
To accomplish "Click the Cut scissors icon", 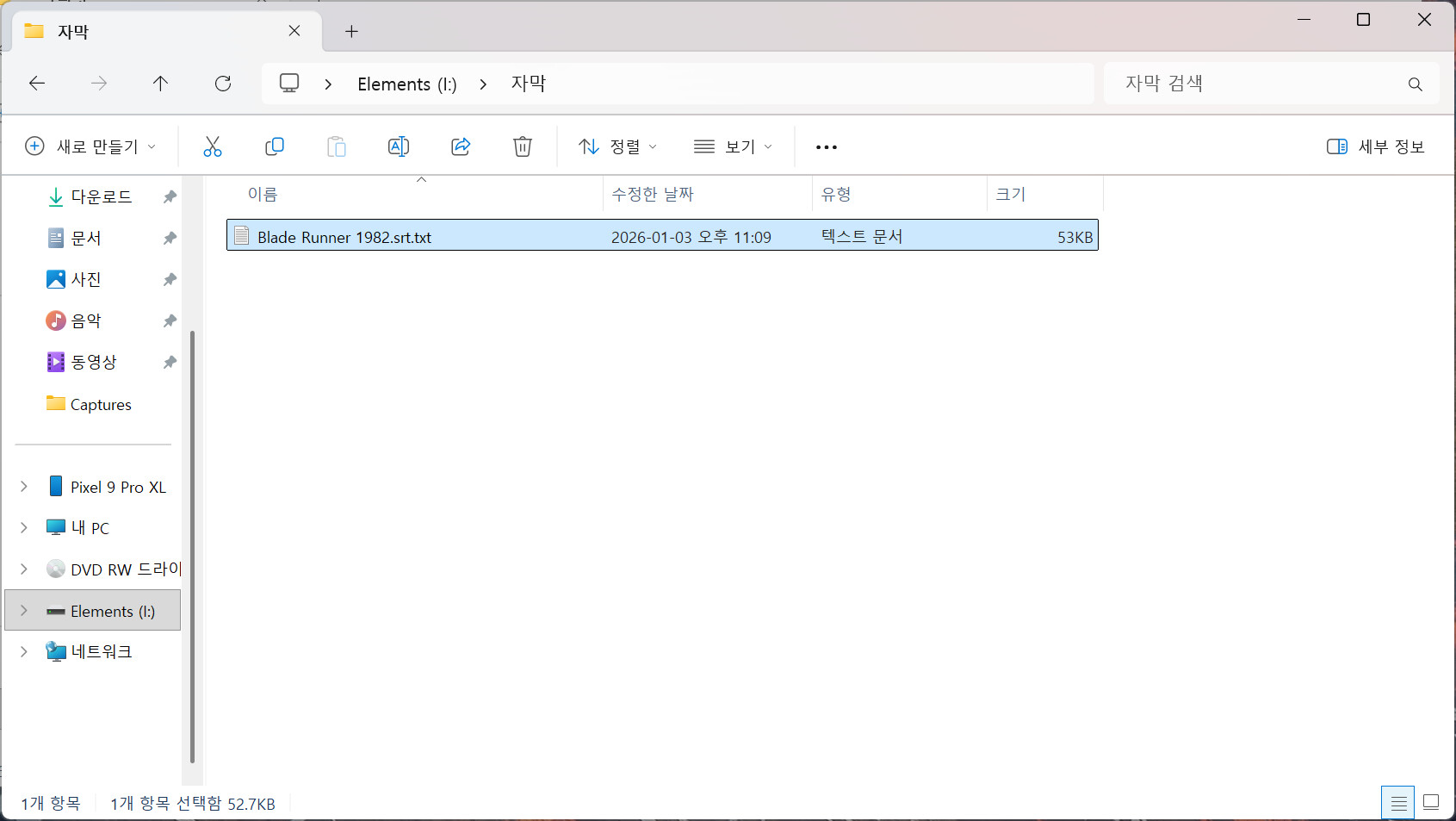I will (212, 146).
